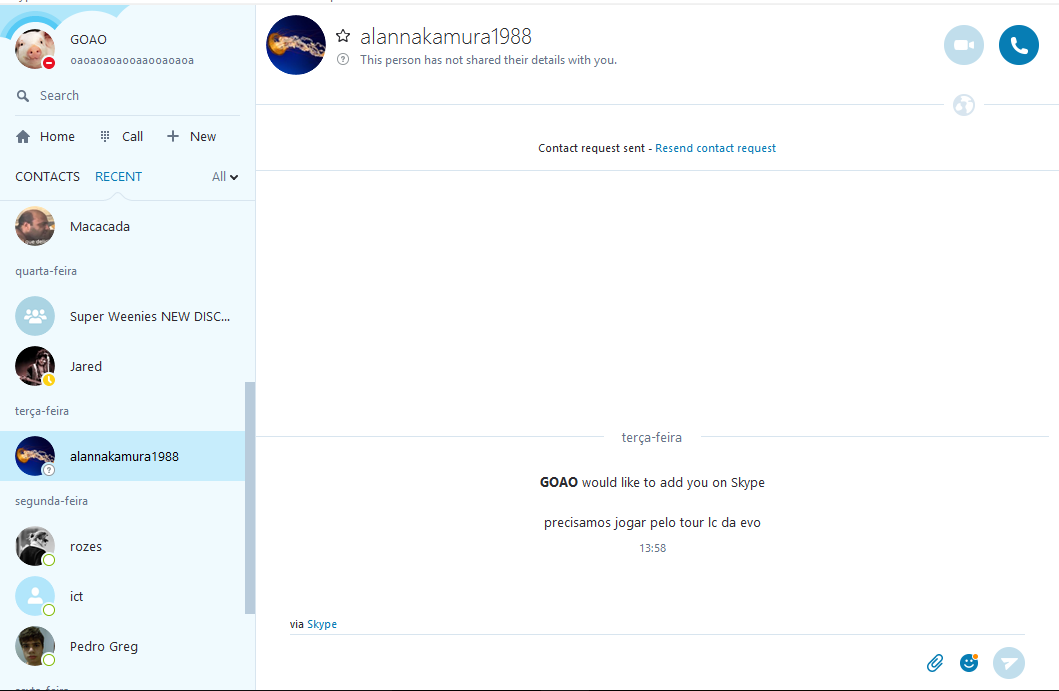
Task: Open the Jared conversation
Action: click(x=122, y=366)
